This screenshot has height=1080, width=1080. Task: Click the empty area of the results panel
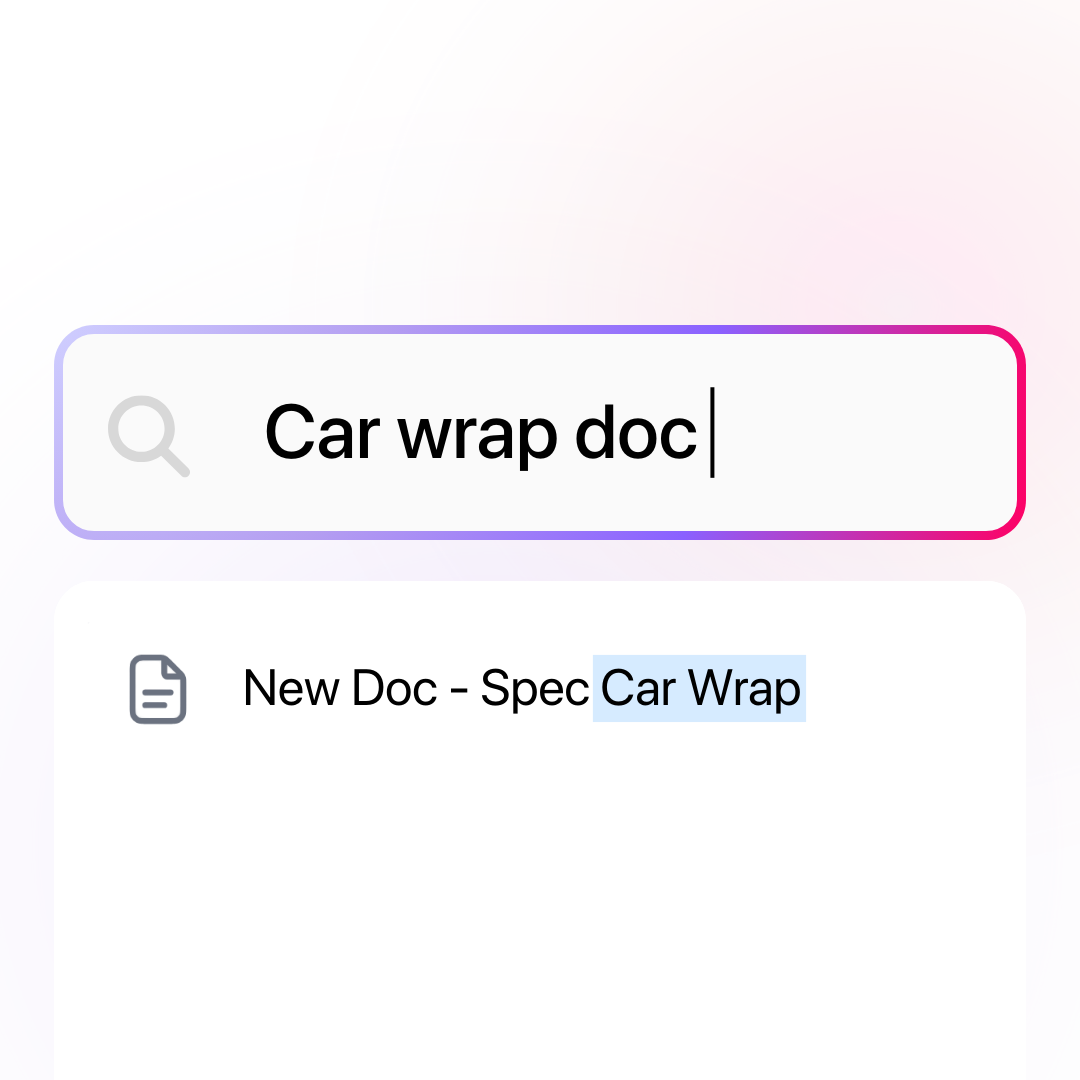click(540, 895)
